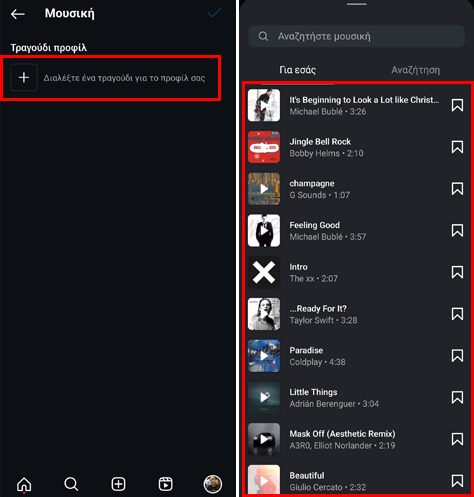474x497 pixels.
Task: Play the Little Things cover preview
Action: [x=264, y=397]
